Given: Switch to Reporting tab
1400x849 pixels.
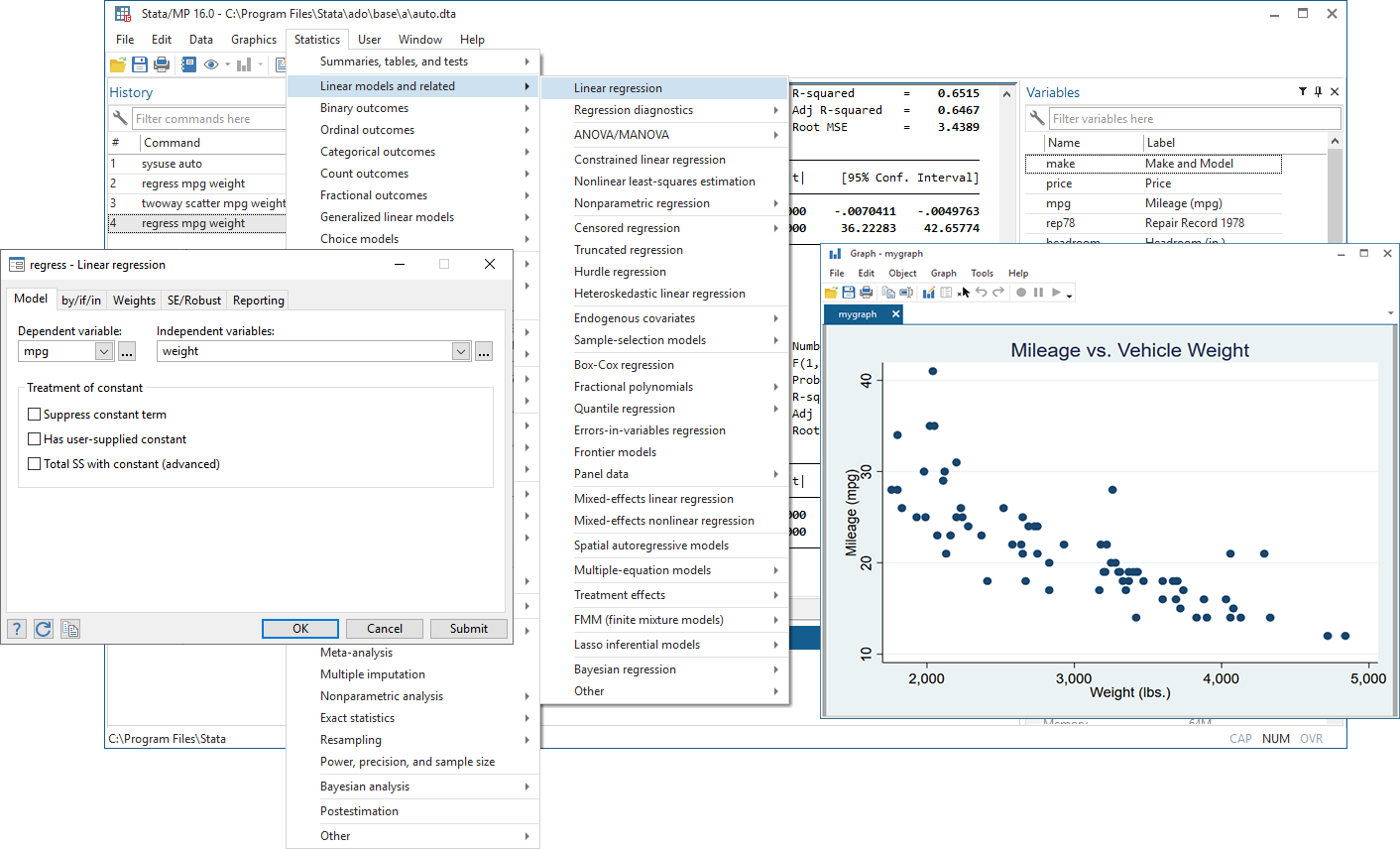Looking at the screenshot, I should click(x=259, y=301).
